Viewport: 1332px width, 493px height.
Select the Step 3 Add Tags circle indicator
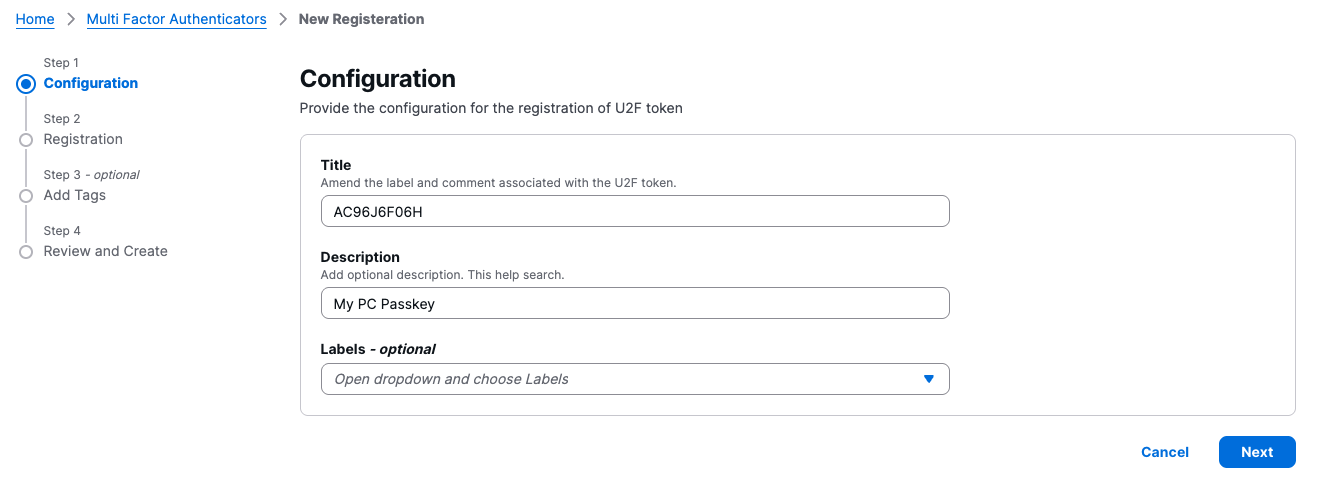26,196
